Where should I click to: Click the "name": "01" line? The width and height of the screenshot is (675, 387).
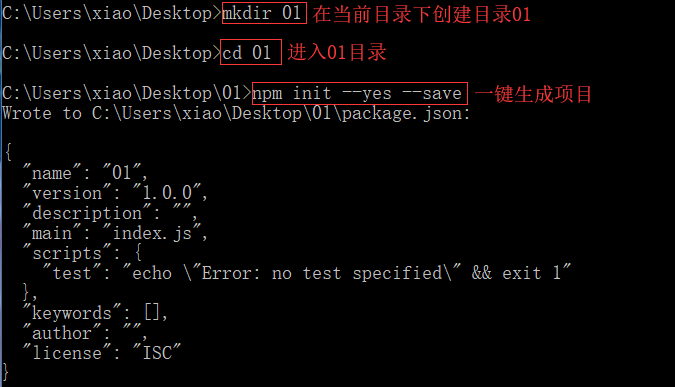point(85,173)
